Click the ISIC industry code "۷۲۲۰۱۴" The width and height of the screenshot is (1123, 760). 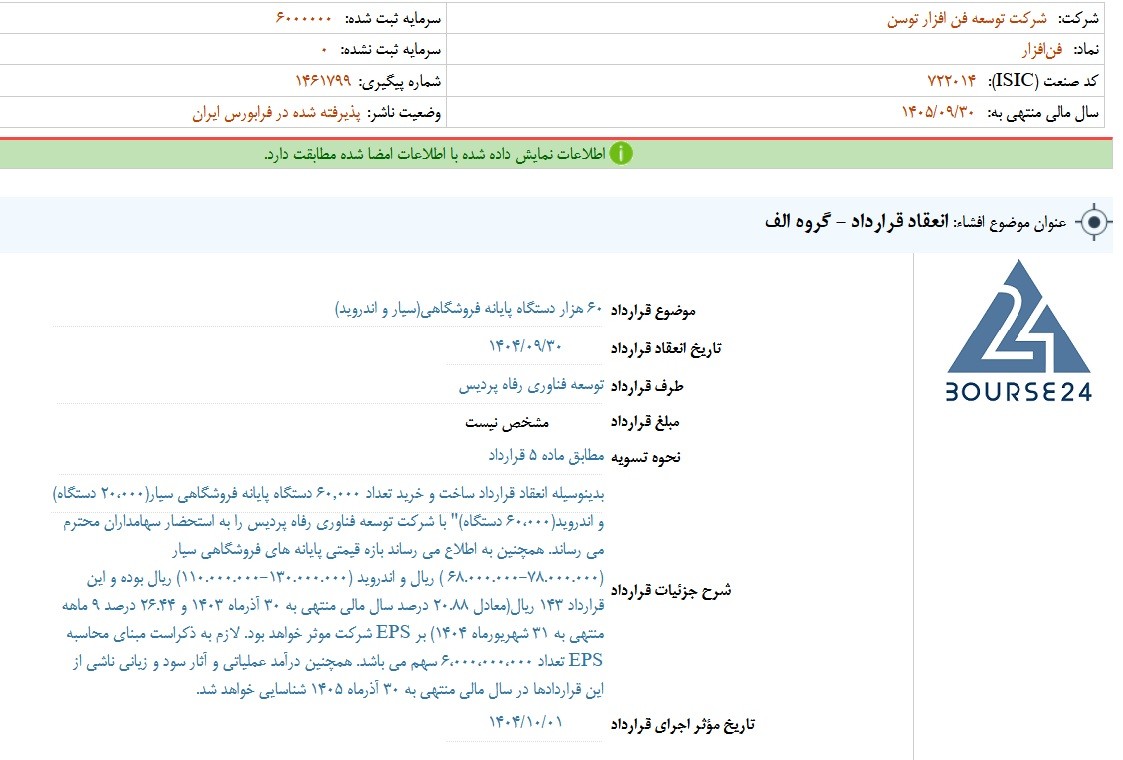(952, 80)
